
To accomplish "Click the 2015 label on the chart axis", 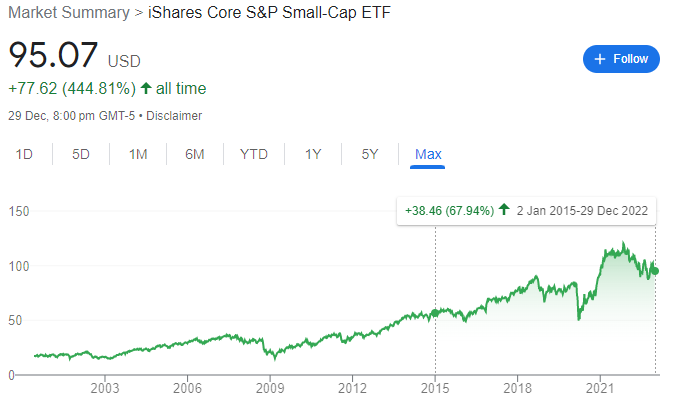I will (434, 388).
